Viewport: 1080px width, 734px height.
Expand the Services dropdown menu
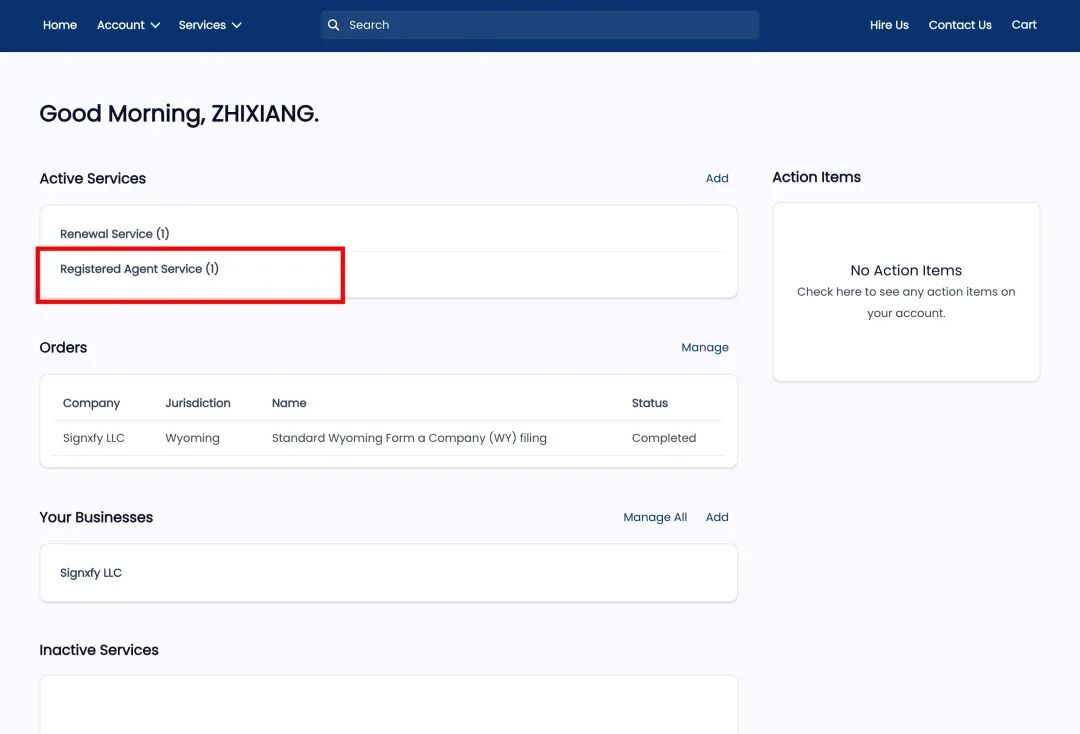[210, 25]
